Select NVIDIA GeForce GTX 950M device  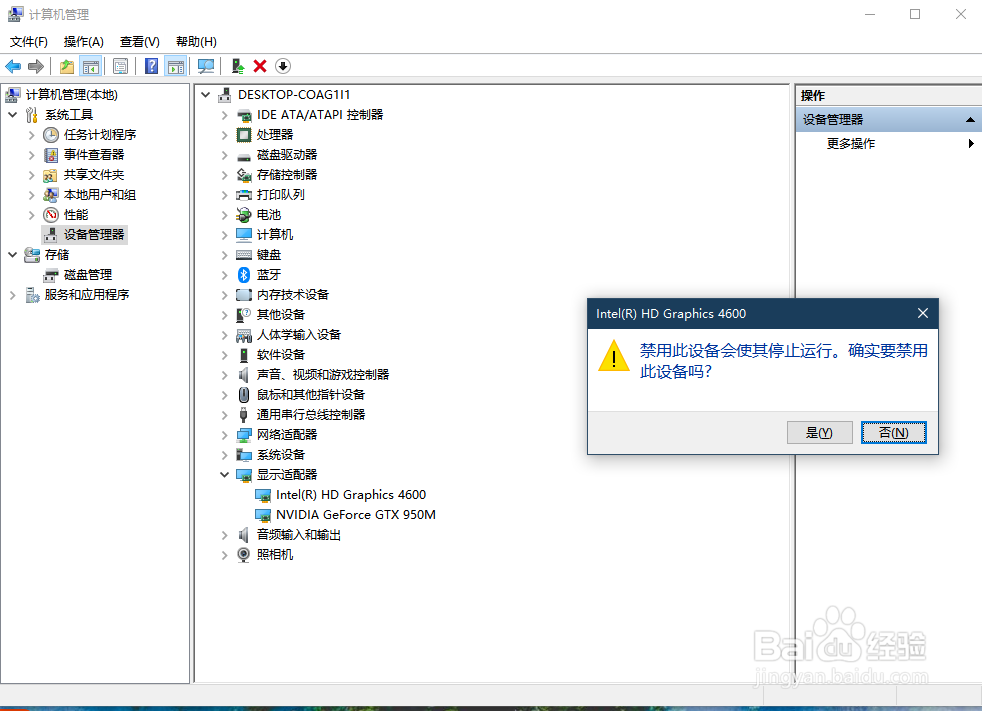356,515
